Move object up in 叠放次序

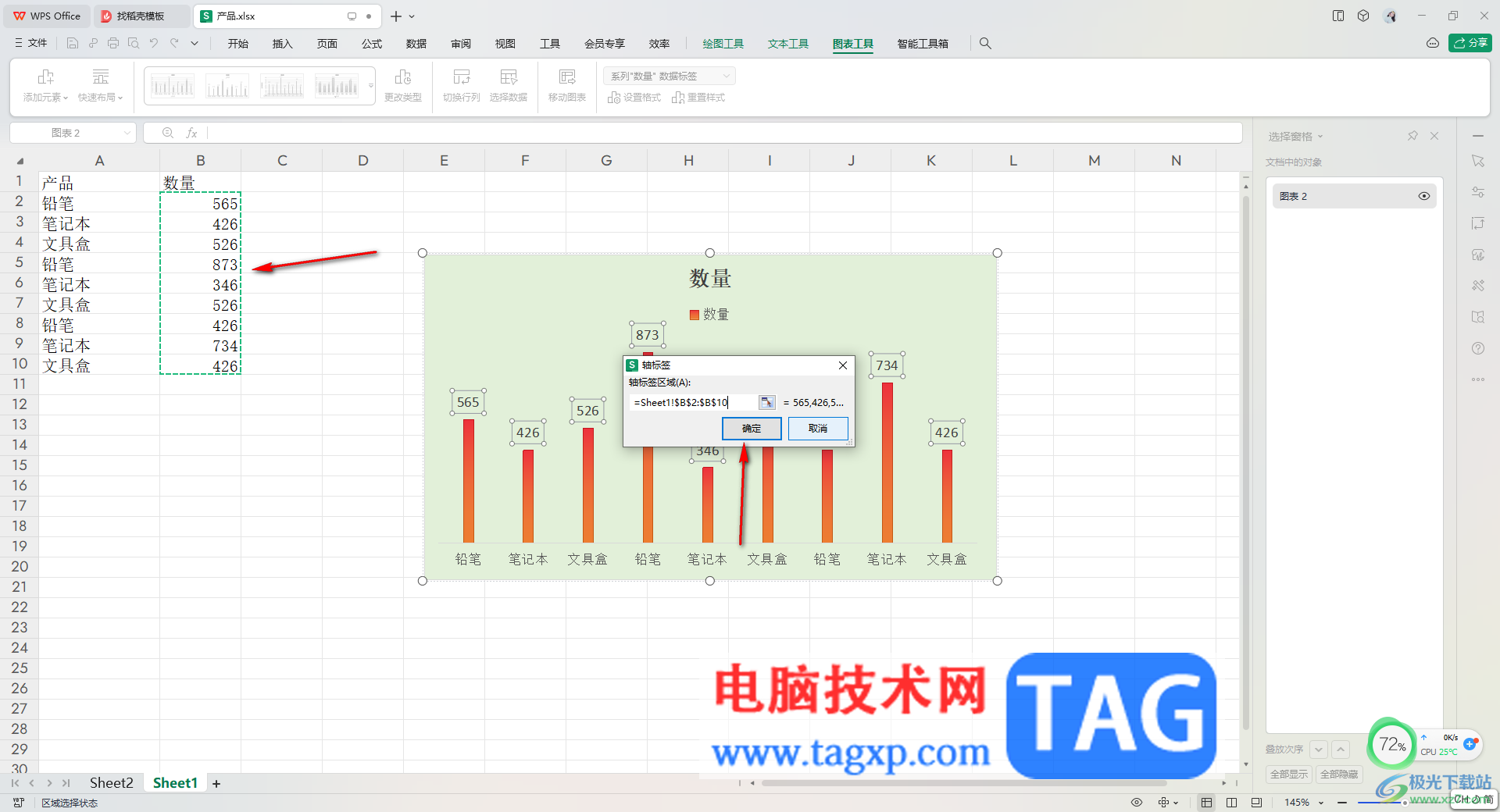[1341, 750]
